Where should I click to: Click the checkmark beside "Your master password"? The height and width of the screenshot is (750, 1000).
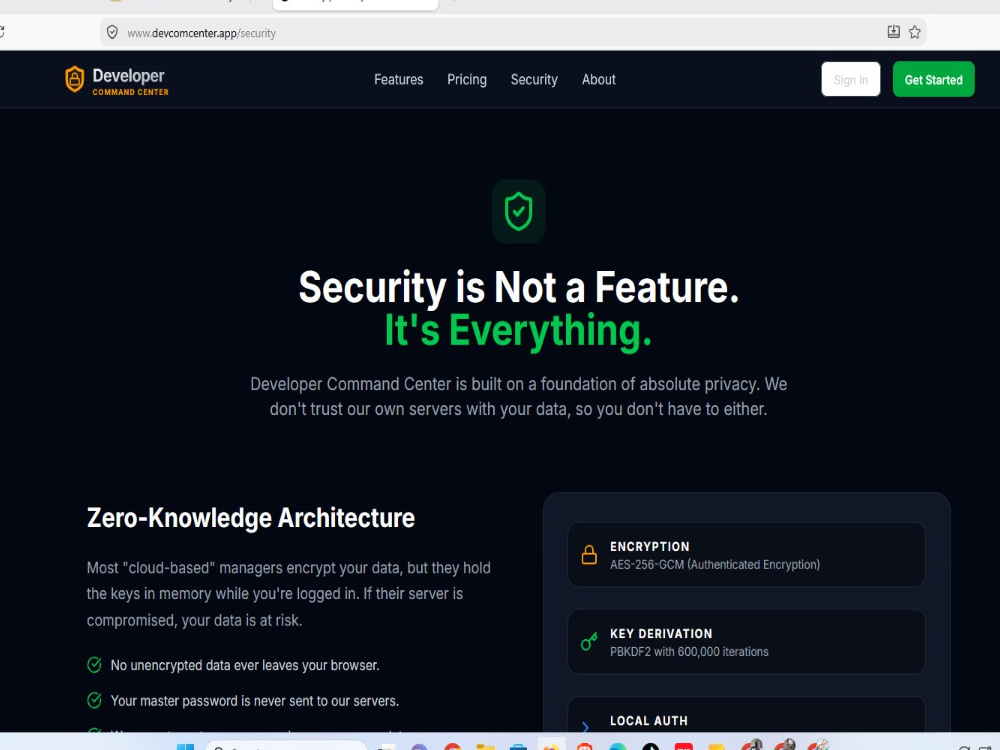click(x=94, y=701)
